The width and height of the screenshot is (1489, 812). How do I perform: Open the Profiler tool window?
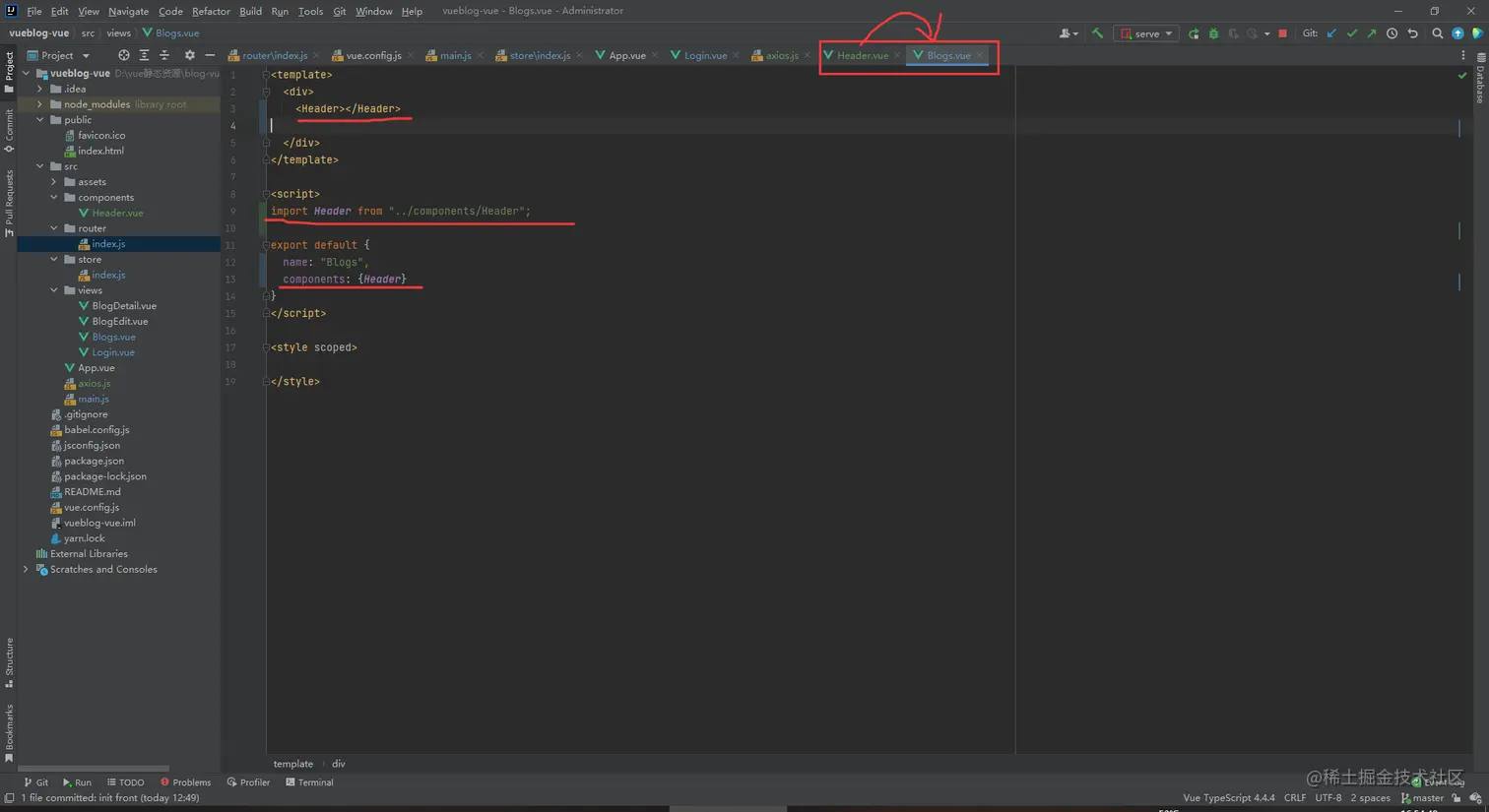click(248, 782)
